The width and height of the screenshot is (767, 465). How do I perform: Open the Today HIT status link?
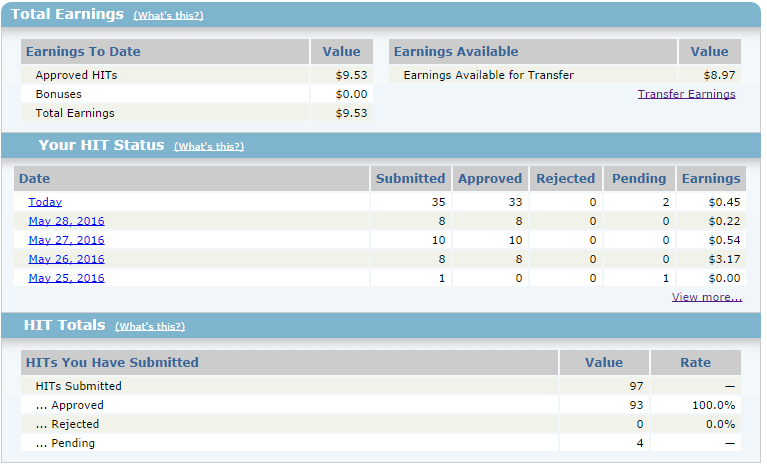point(45,202)
